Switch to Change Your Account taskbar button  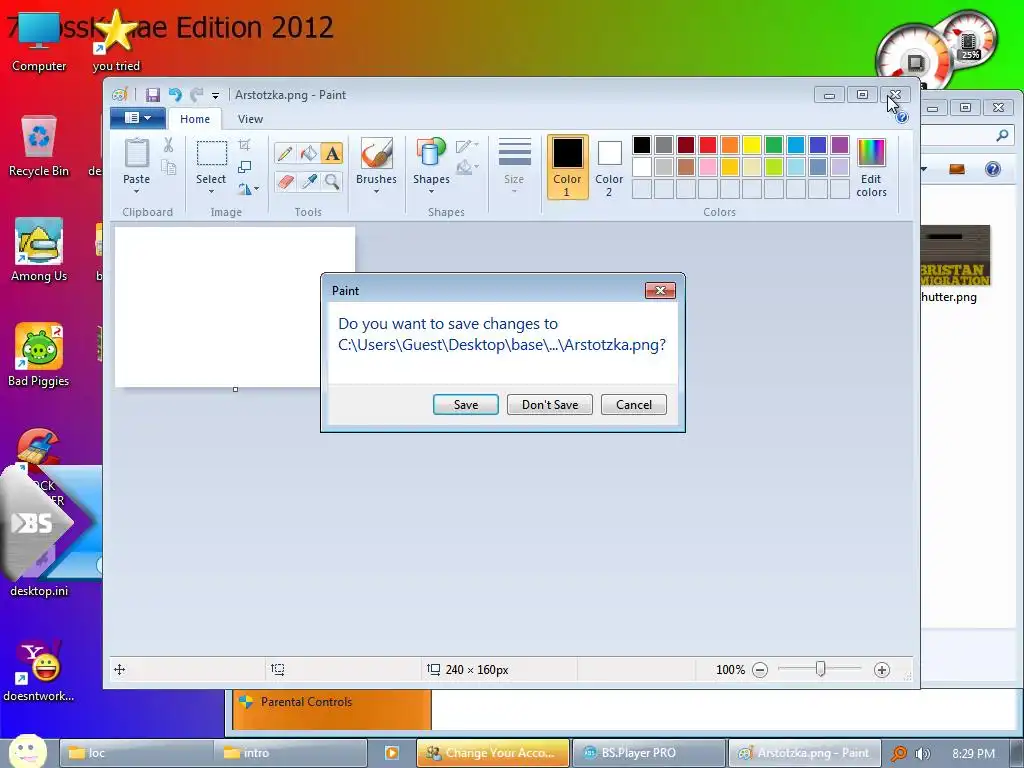pos(493,753)
